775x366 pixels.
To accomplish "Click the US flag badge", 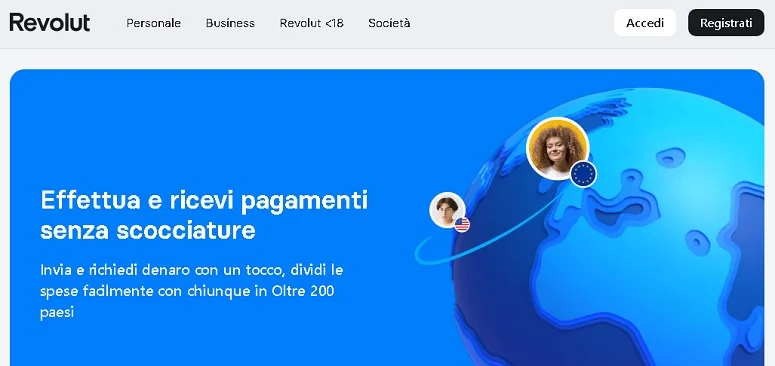I will (462, 225).
